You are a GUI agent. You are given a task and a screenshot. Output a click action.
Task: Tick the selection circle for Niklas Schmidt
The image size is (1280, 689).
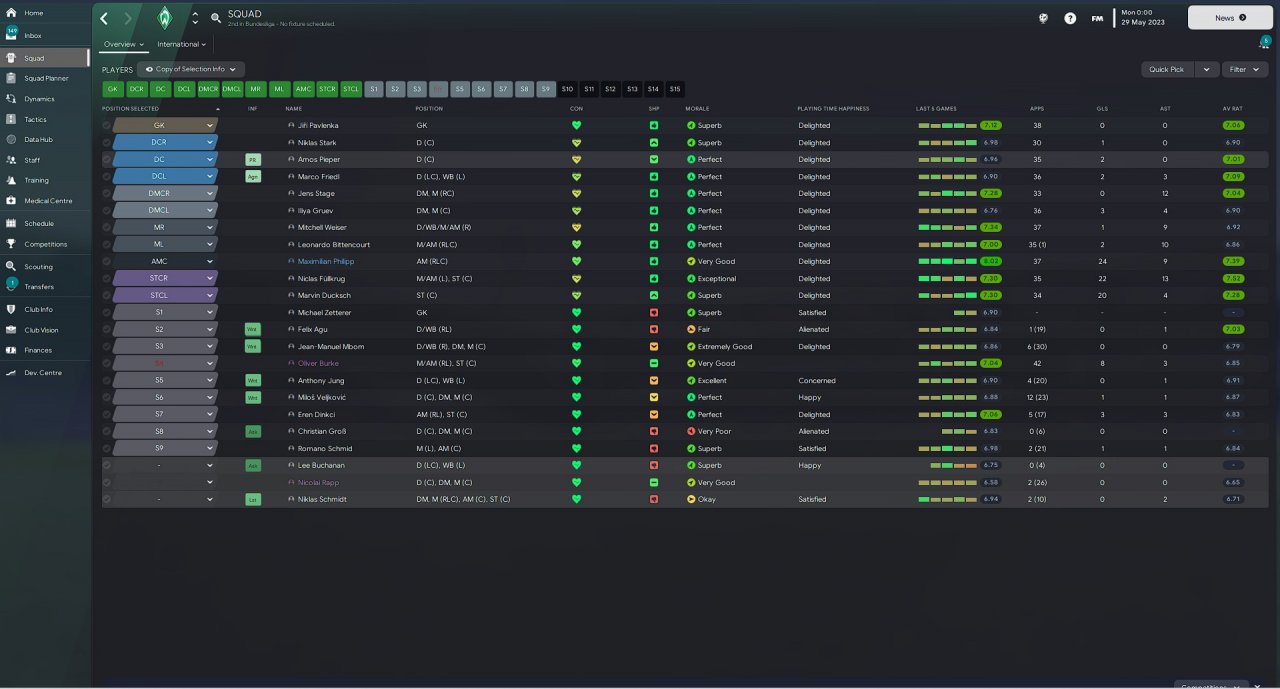(x=107, y=499)
